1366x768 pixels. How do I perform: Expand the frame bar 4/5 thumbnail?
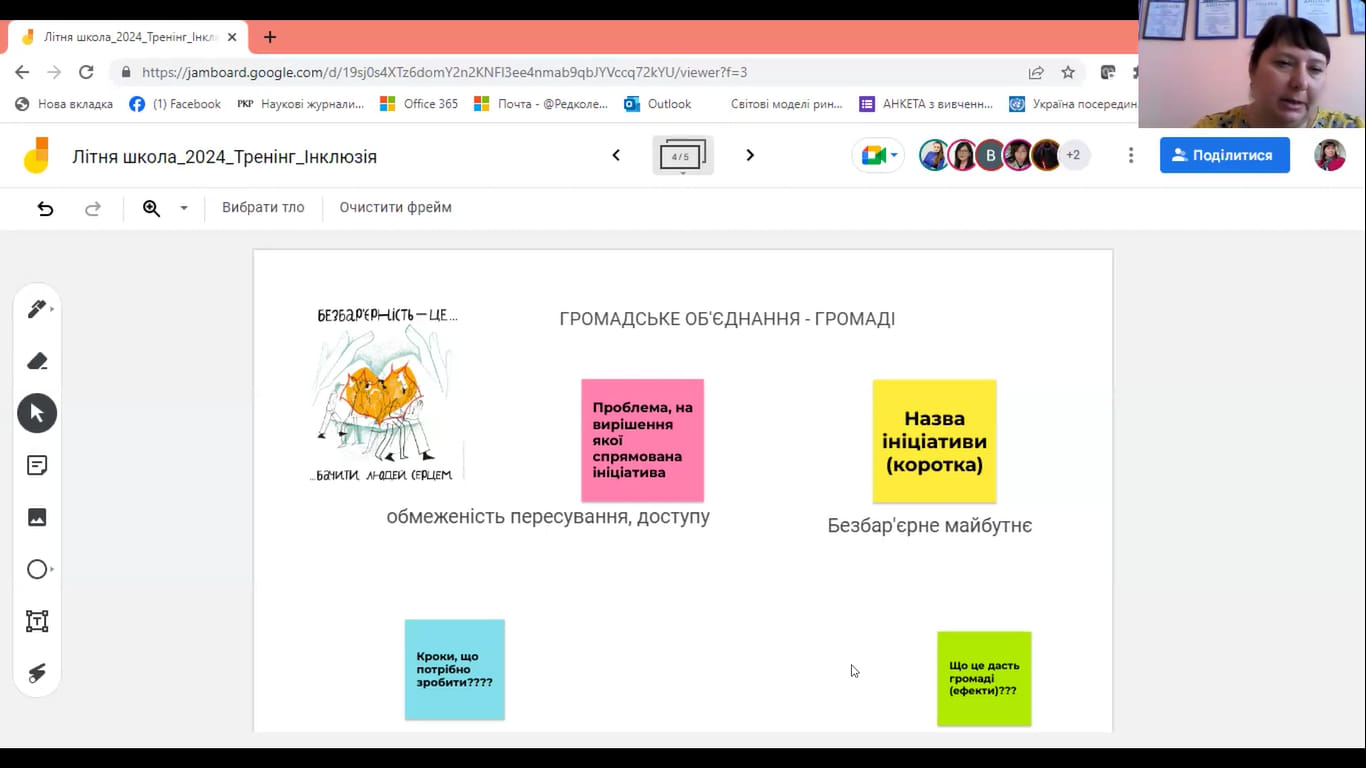pos(682,156)
